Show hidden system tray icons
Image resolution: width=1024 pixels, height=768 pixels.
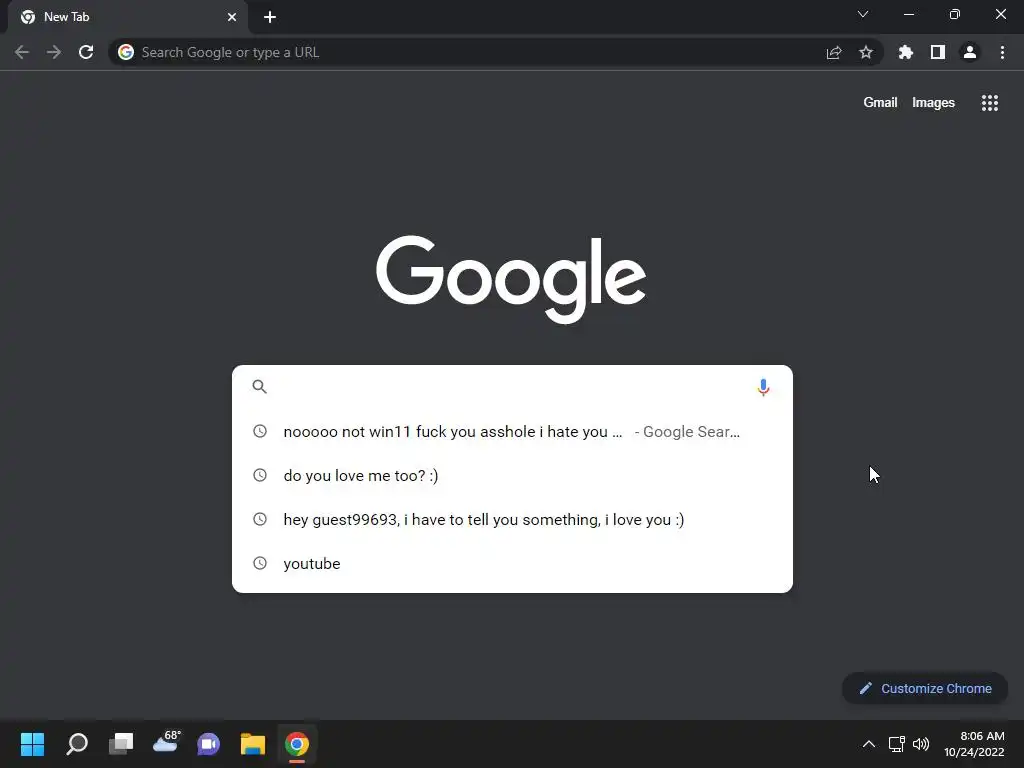pos(869,744)
